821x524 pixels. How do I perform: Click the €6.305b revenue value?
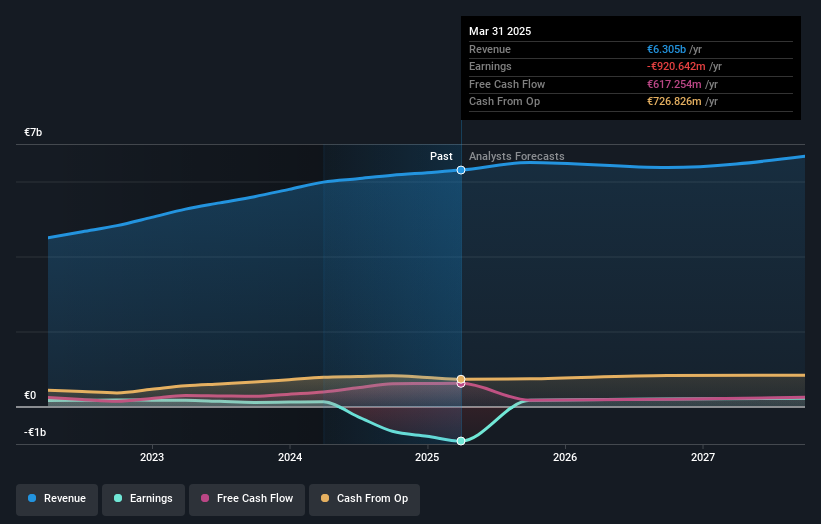coord(667,49)
